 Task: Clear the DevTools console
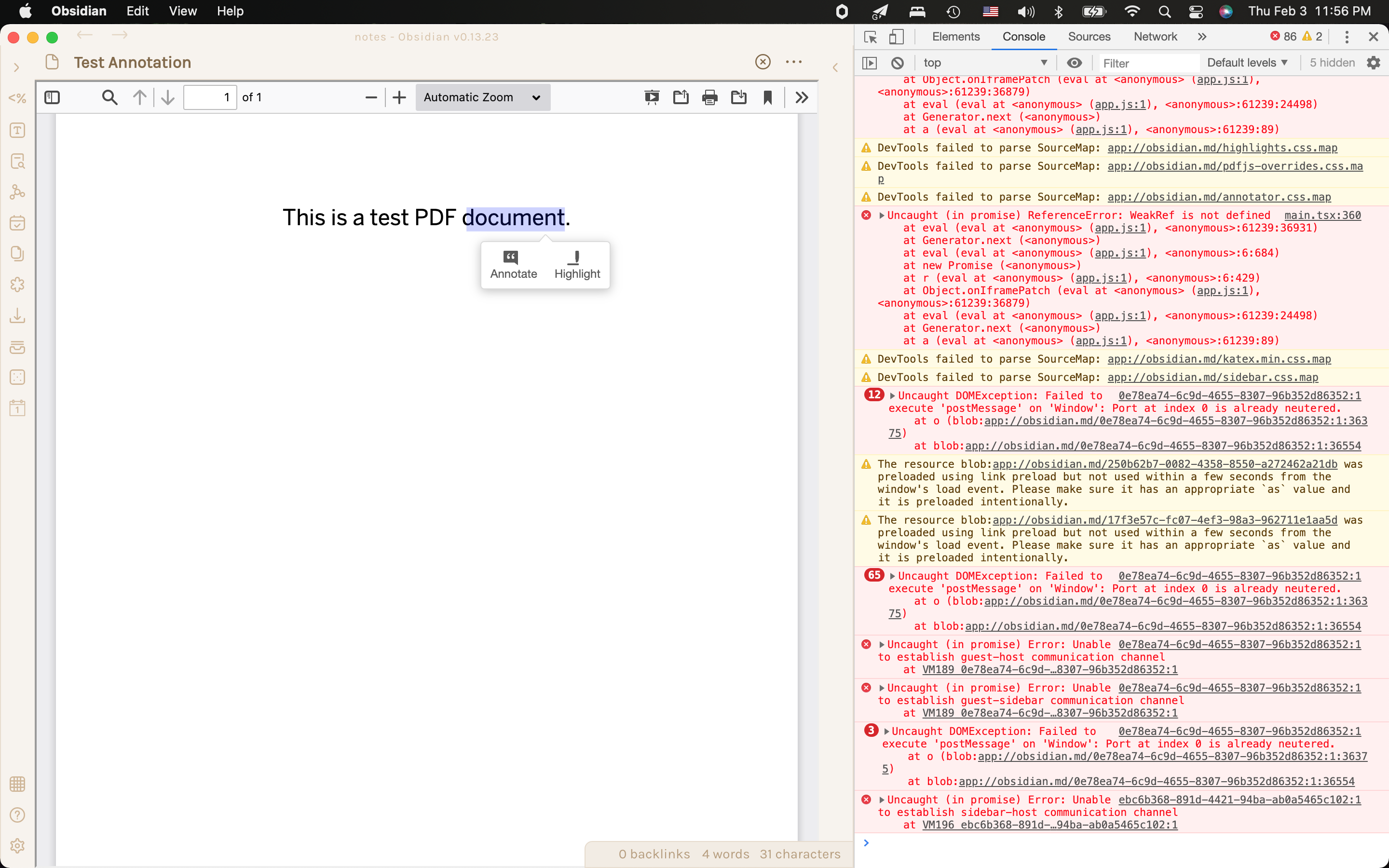click(x=897, y=63)
